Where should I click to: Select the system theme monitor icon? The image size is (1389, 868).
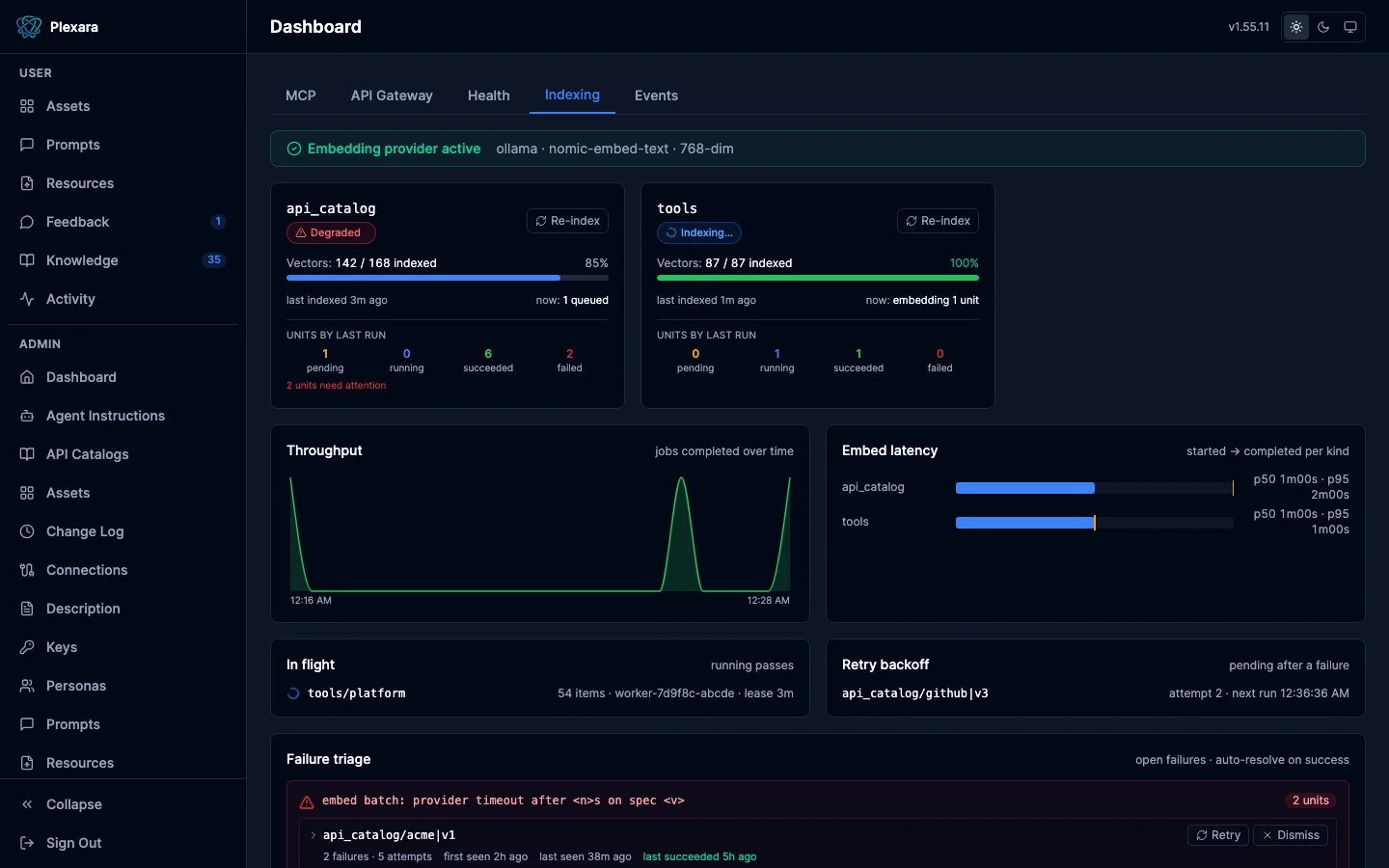pyautogui.click(x=1350, y=27)
